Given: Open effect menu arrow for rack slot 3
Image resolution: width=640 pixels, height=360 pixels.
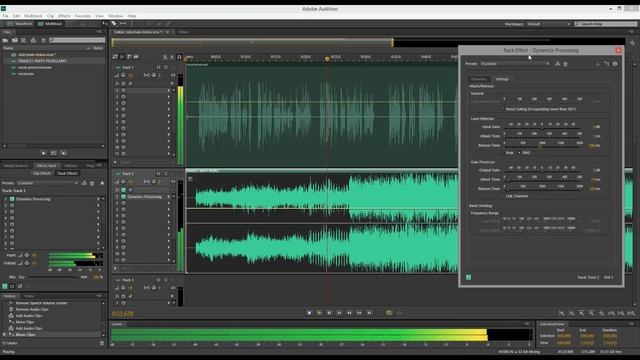Looking at the screenshot, I should point(98,212).
